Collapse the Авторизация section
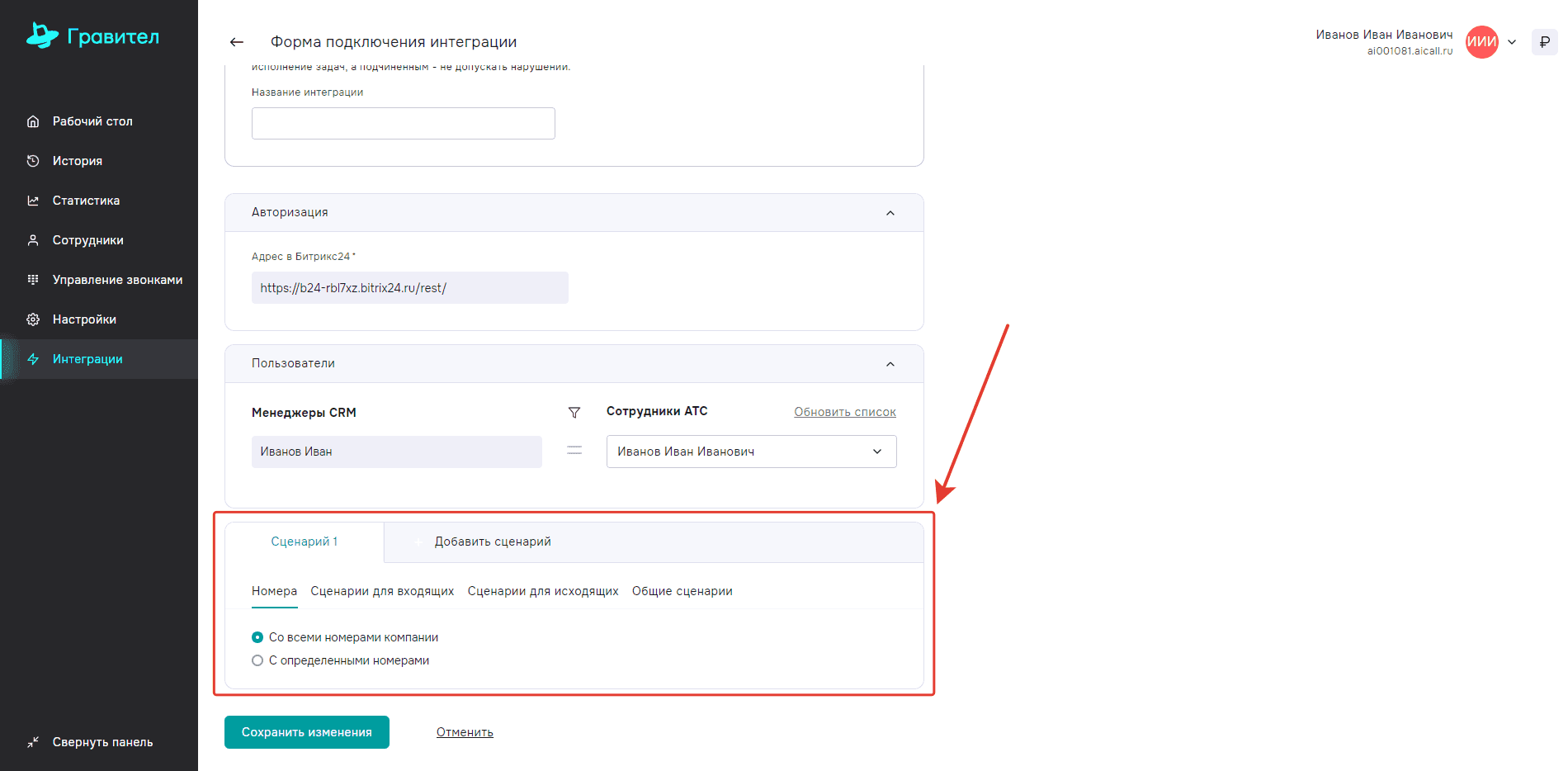The width and height of the screenshot is (1568, 771). [890, 213]
